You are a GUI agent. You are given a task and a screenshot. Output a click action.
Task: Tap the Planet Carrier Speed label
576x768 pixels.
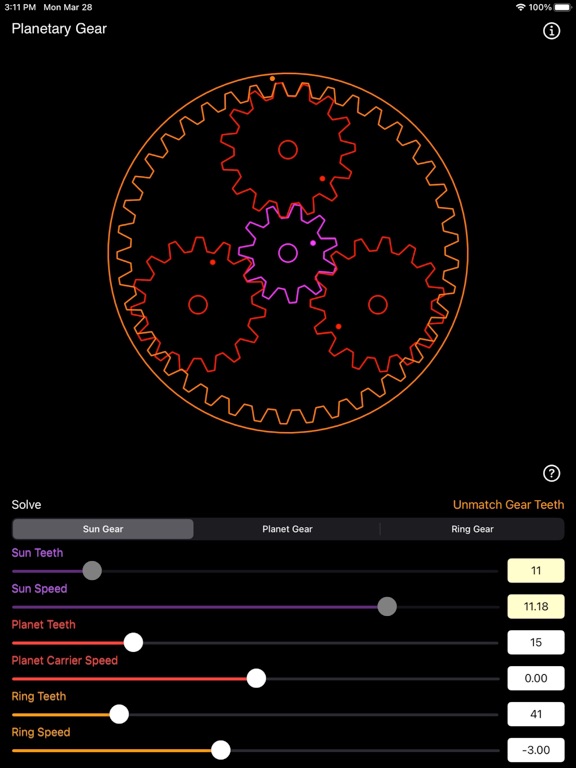[x=65, y=660]
